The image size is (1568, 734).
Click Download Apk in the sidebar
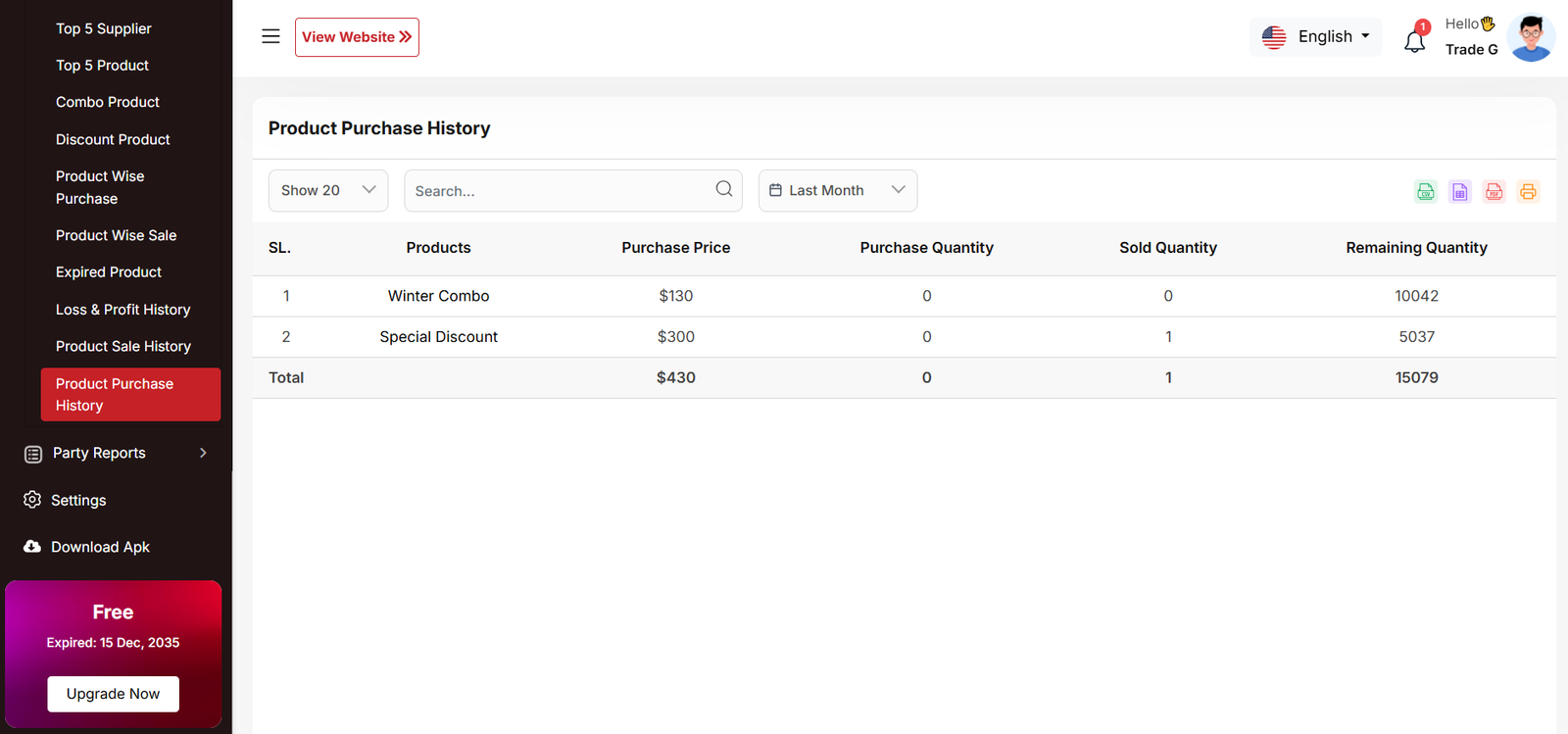[x=100, y=547]
